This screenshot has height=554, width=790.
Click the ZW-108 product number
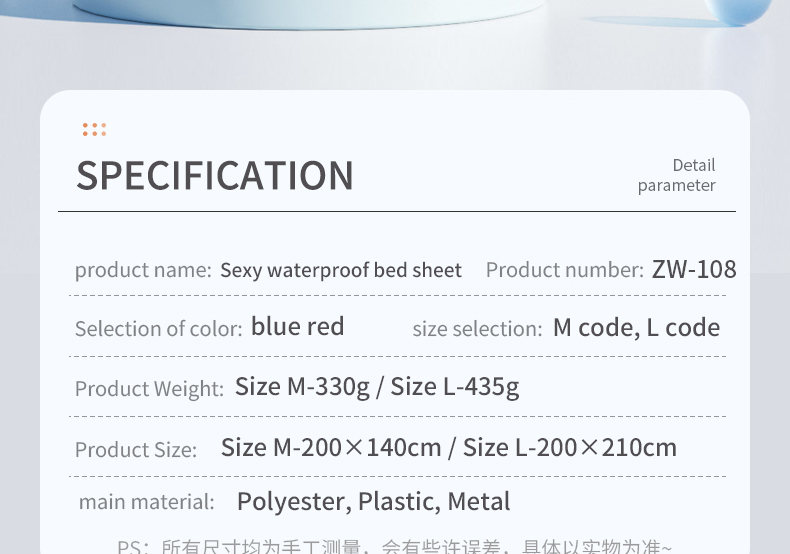(694, 269)
